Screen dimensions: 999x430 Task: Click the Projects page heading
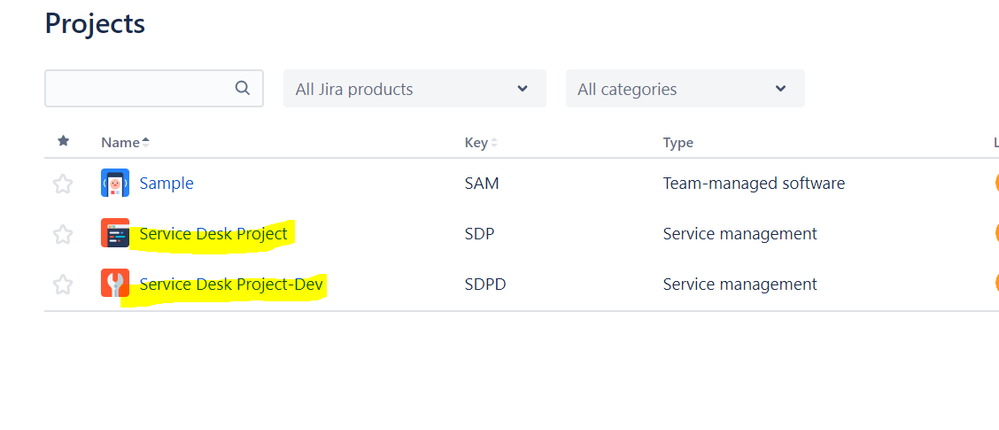95,24
